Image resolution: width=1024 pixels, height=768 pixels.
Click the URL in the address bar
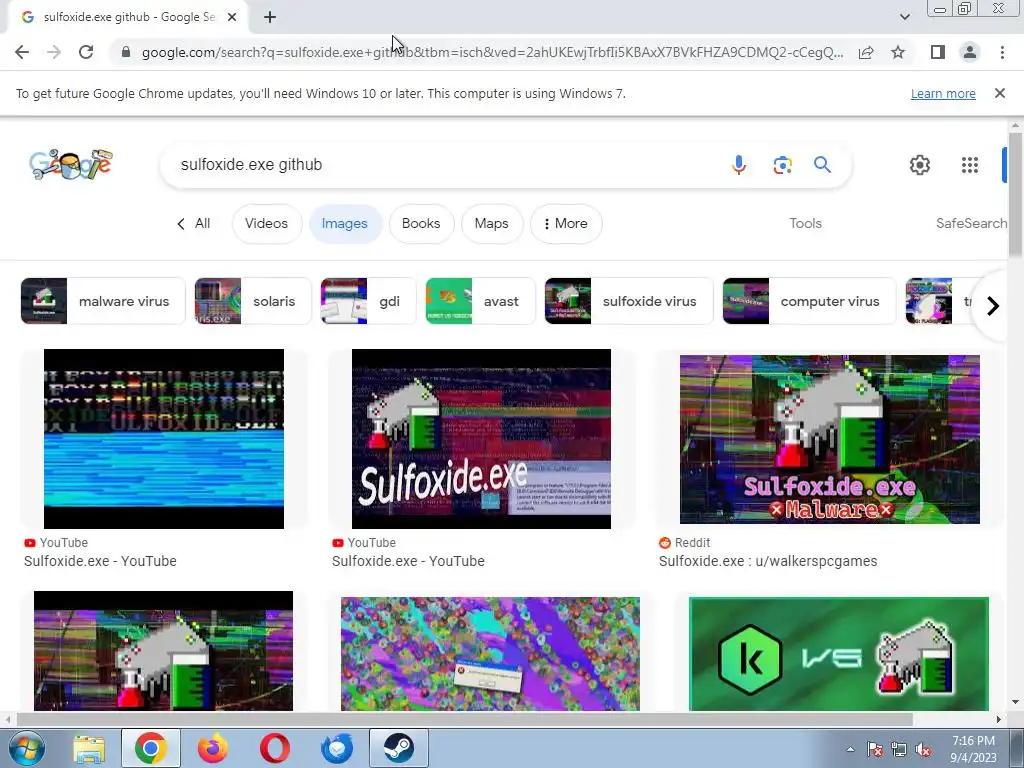(x=492, y=52)
